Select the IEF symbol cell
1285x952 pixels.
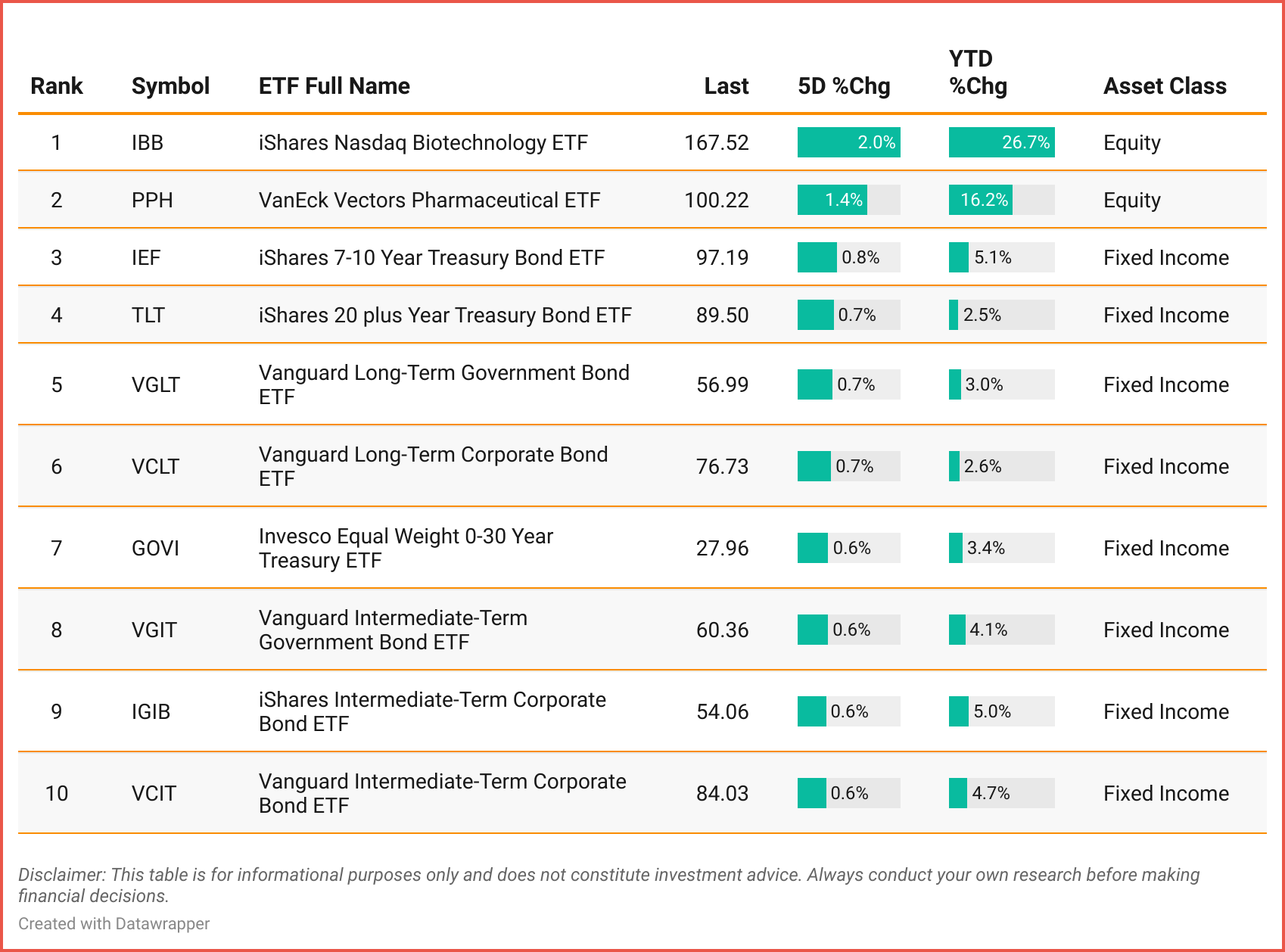(146, 257)
